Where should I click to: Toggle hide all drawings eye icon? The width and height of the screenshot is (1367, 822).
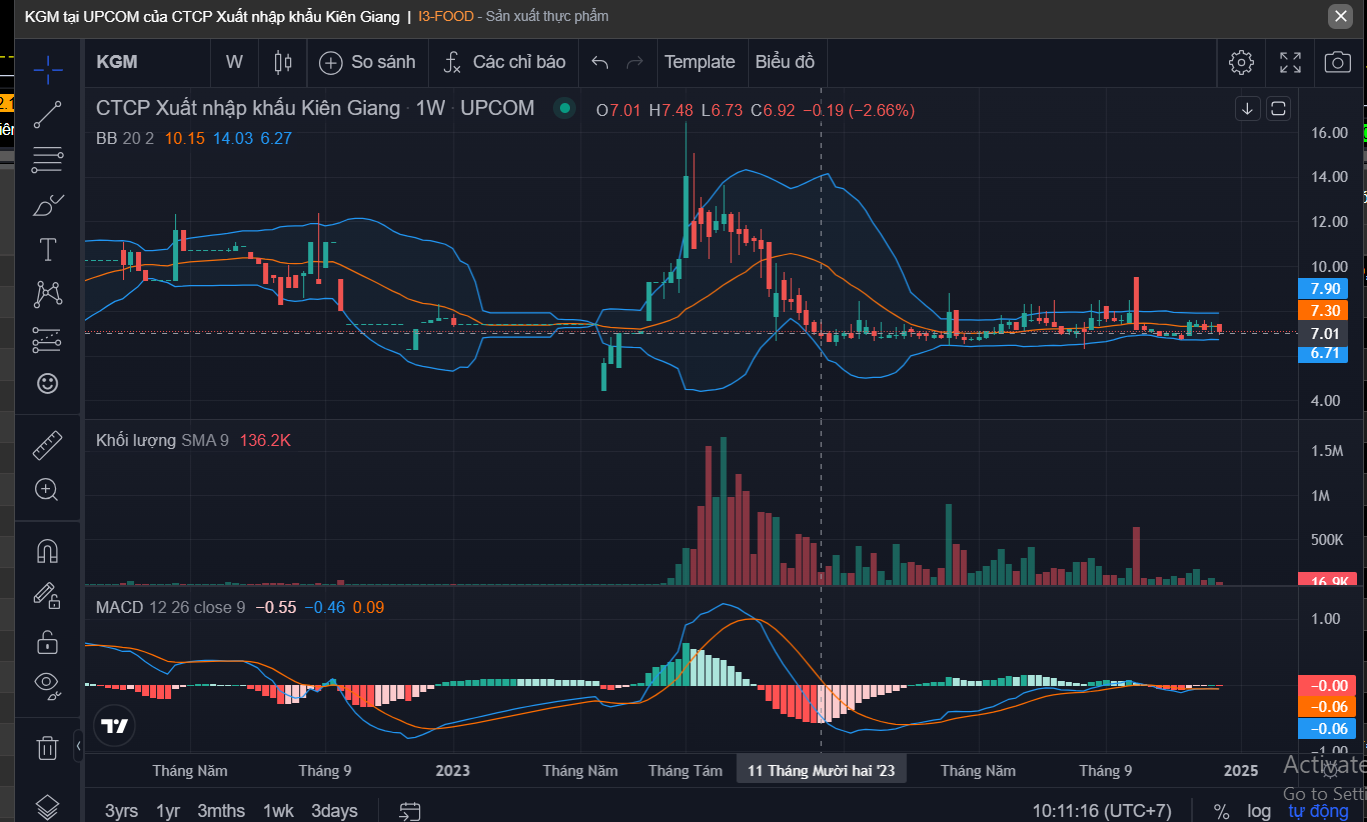click(48, 684)
